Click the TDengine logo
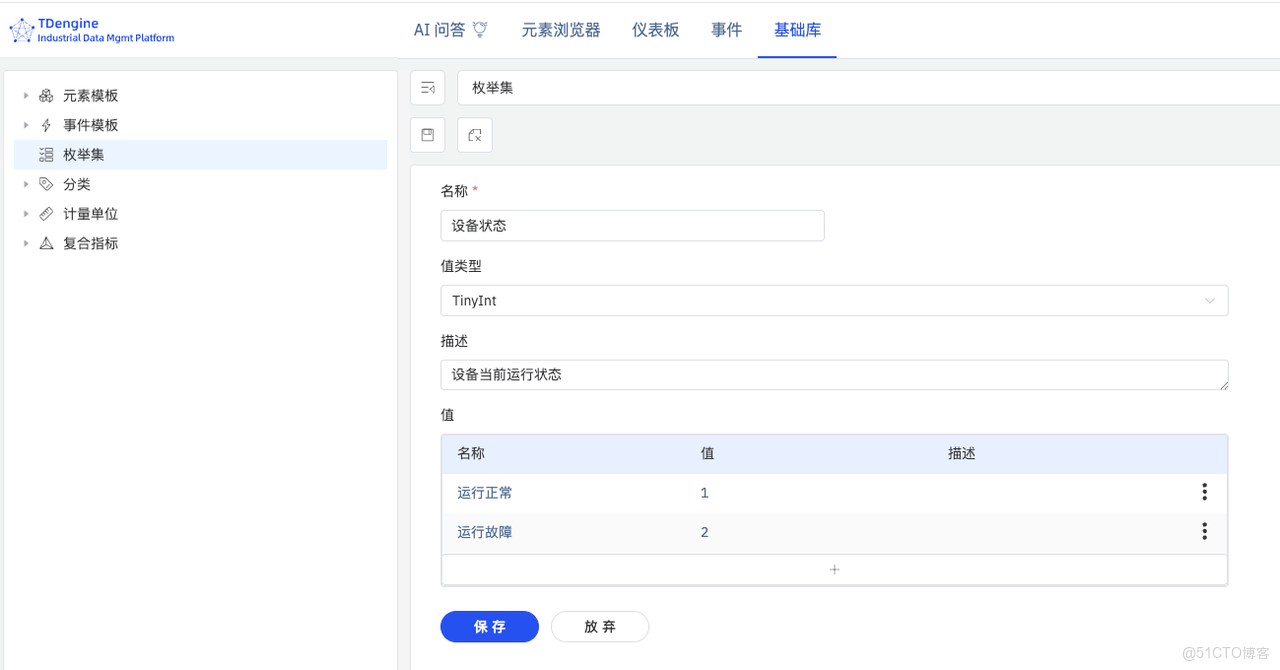The image size is (1280, 670). click(x=92, y=30)
